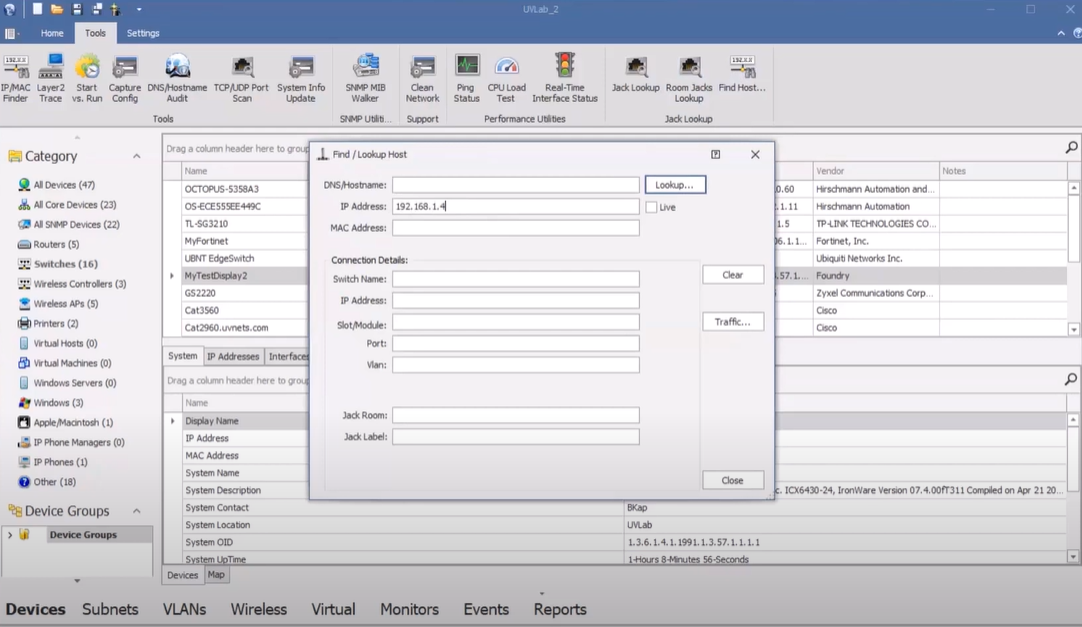Screen dimensions: 1082x627
Task: Select Switches (16) category
Action: pos(58,264)
